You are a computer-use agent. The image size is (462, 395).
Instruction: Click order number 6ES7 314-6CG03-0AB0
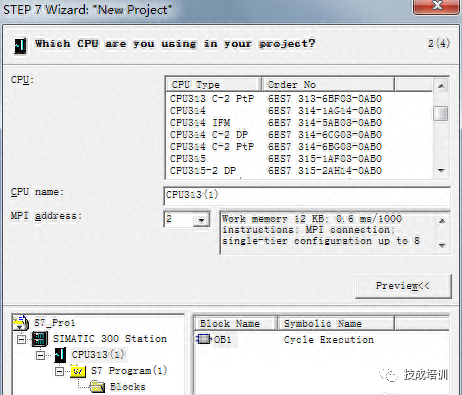(325, 135)
